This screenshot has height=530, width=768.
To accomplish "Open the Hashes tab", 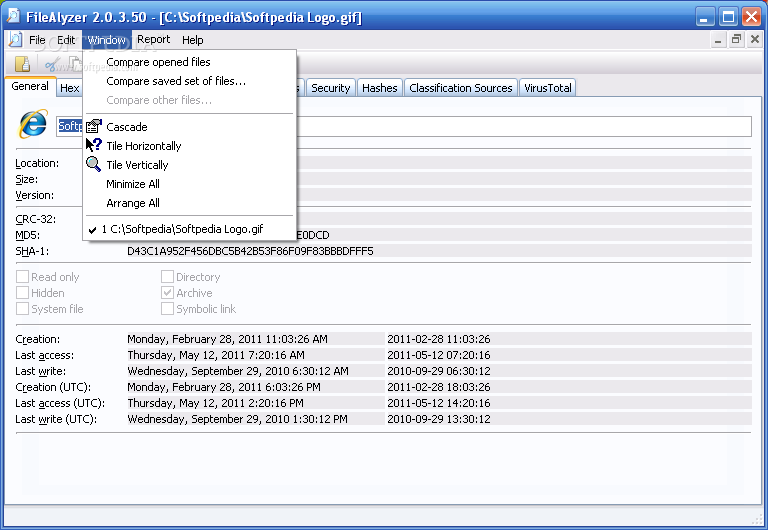I will (380, 88).
